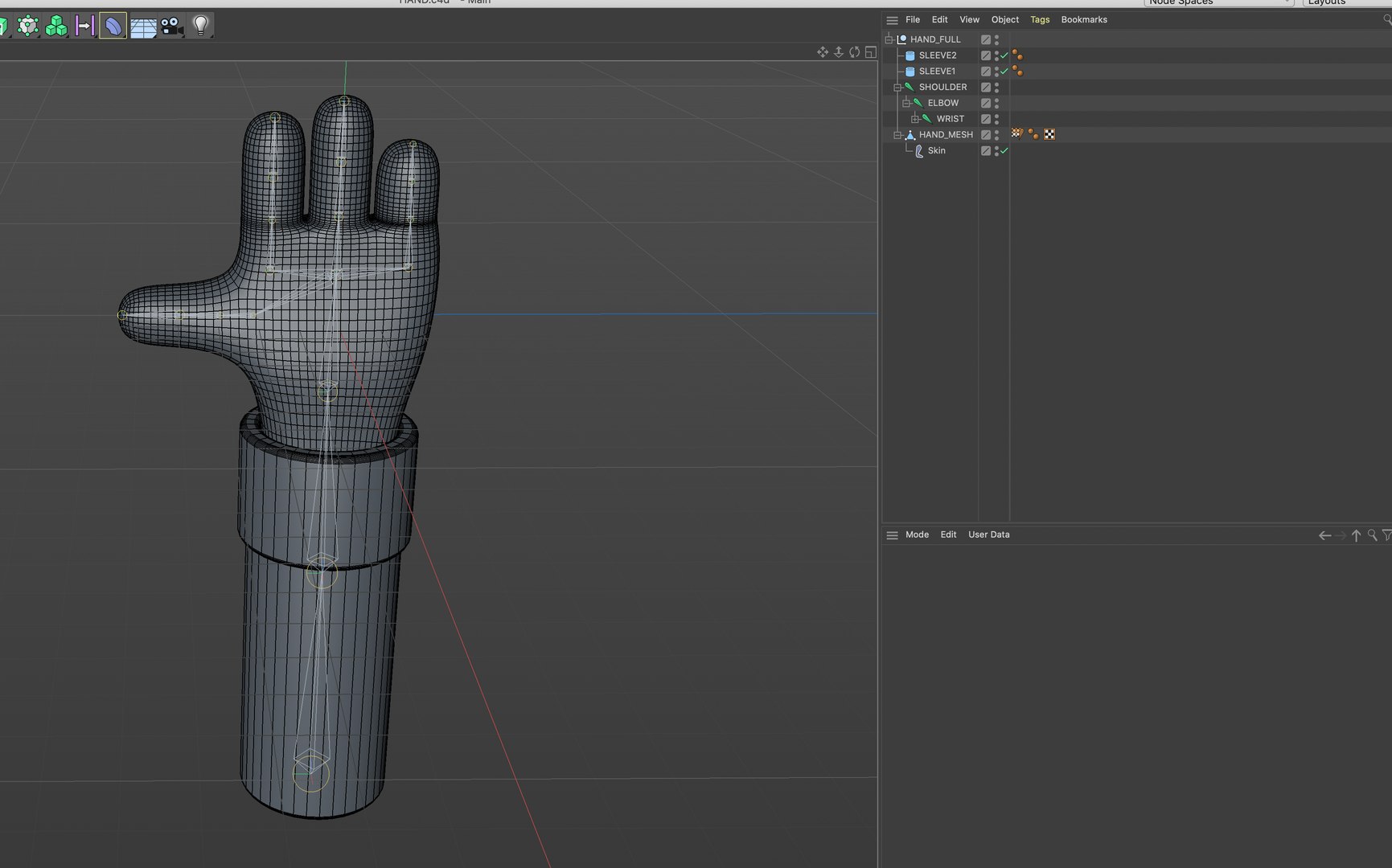Click the Phong tag on SLEEVE2

pos(1017,55)
